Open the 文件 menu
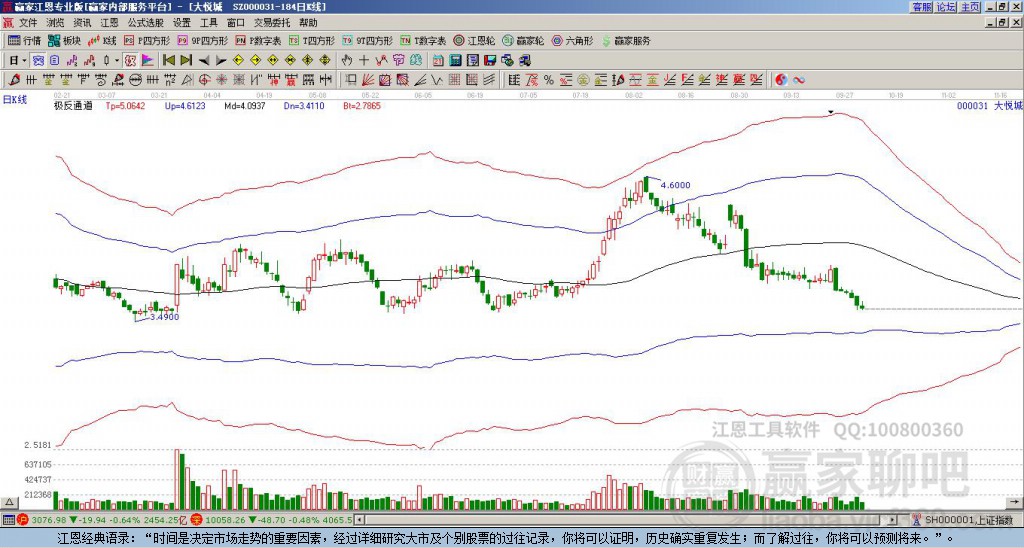1024x548 pixels. (28, 23)
